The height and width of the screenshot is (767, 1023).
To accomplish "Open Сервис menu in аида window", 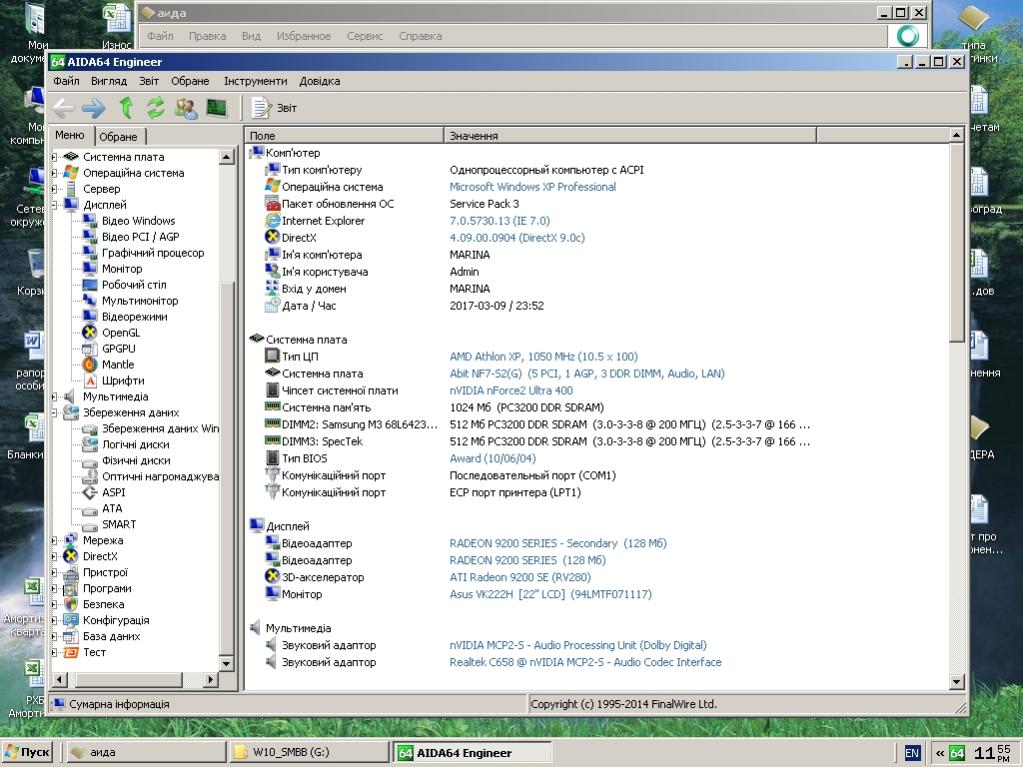I will 365,36.
